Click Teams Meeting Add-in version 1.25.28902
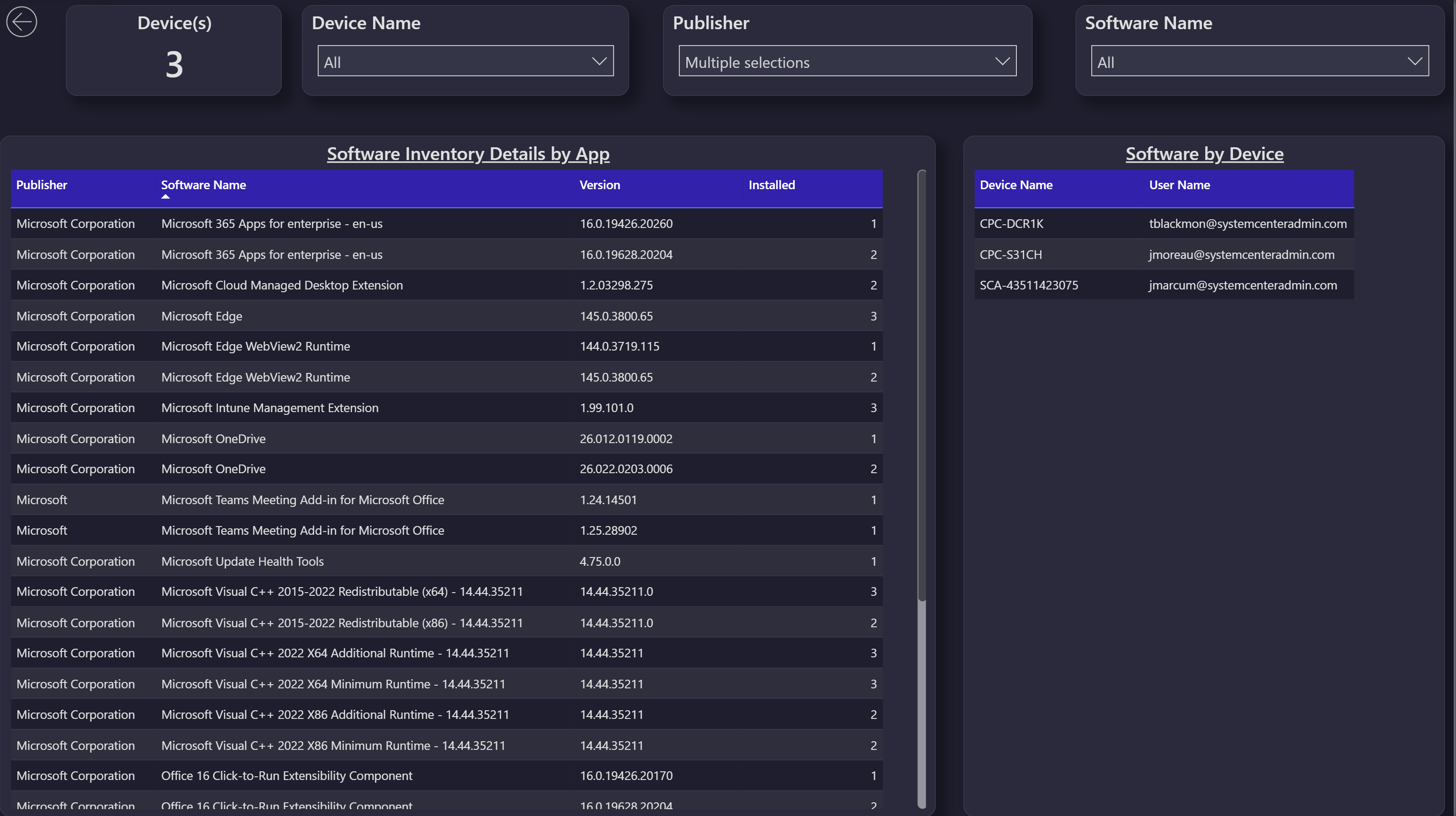Viewport: 1456px width, 816px height. click(608, 530)
